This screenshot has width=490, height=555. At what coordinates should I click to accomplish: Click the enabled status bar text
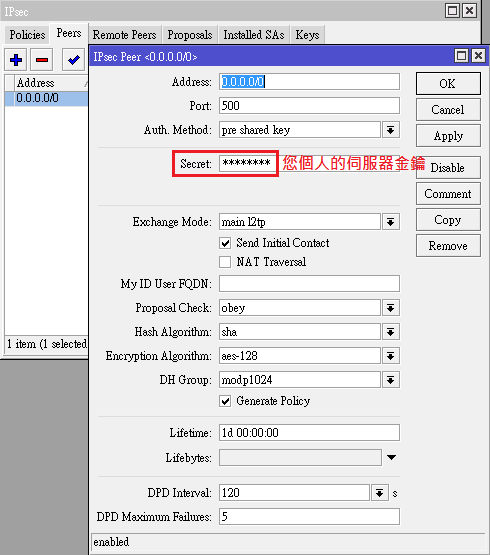click(x=111, y=542)
